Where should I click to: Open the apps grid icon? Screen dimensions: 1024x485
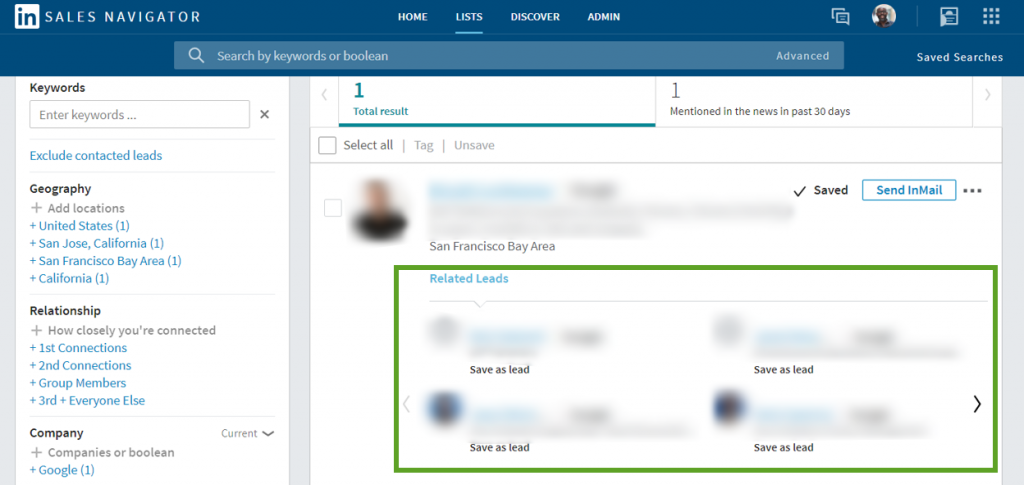(x=991, y=17)
